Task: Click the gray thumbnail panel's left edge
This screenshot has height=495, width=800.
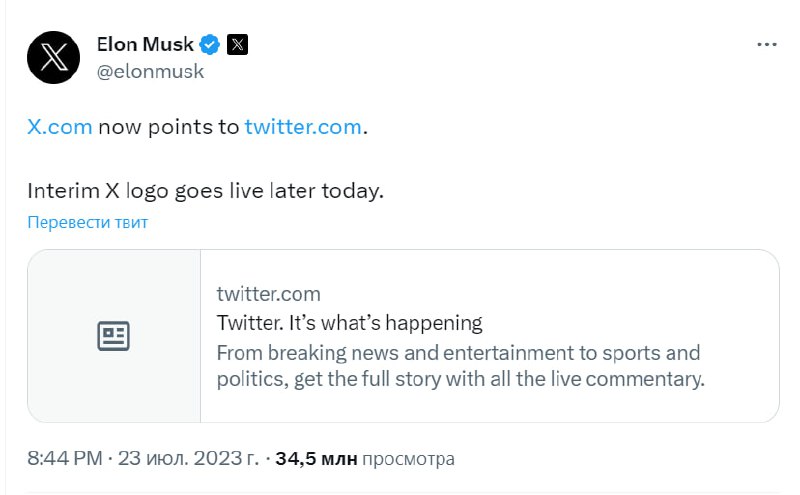Action: (36, 336)
